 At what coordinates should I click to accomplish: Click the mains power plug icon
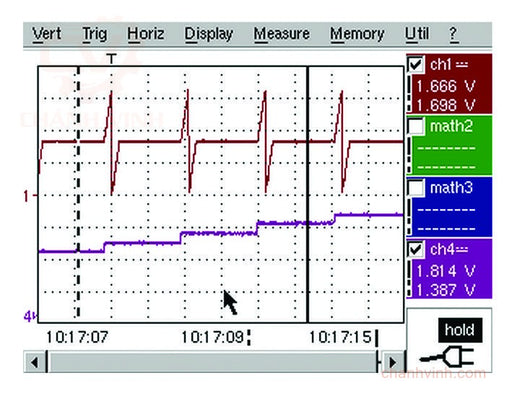click(x=447, y=357)
